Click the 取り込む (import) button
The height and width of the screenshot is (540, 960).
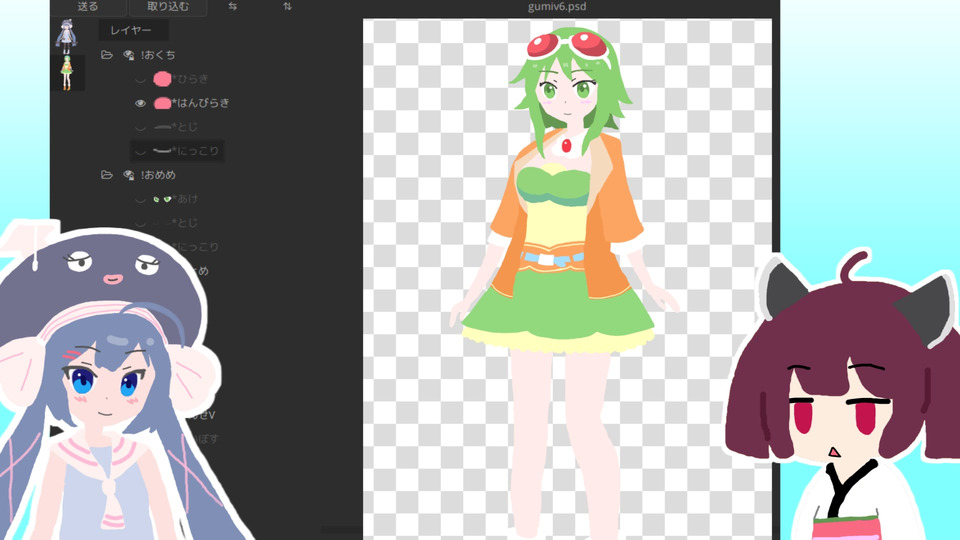click(168, 7)
